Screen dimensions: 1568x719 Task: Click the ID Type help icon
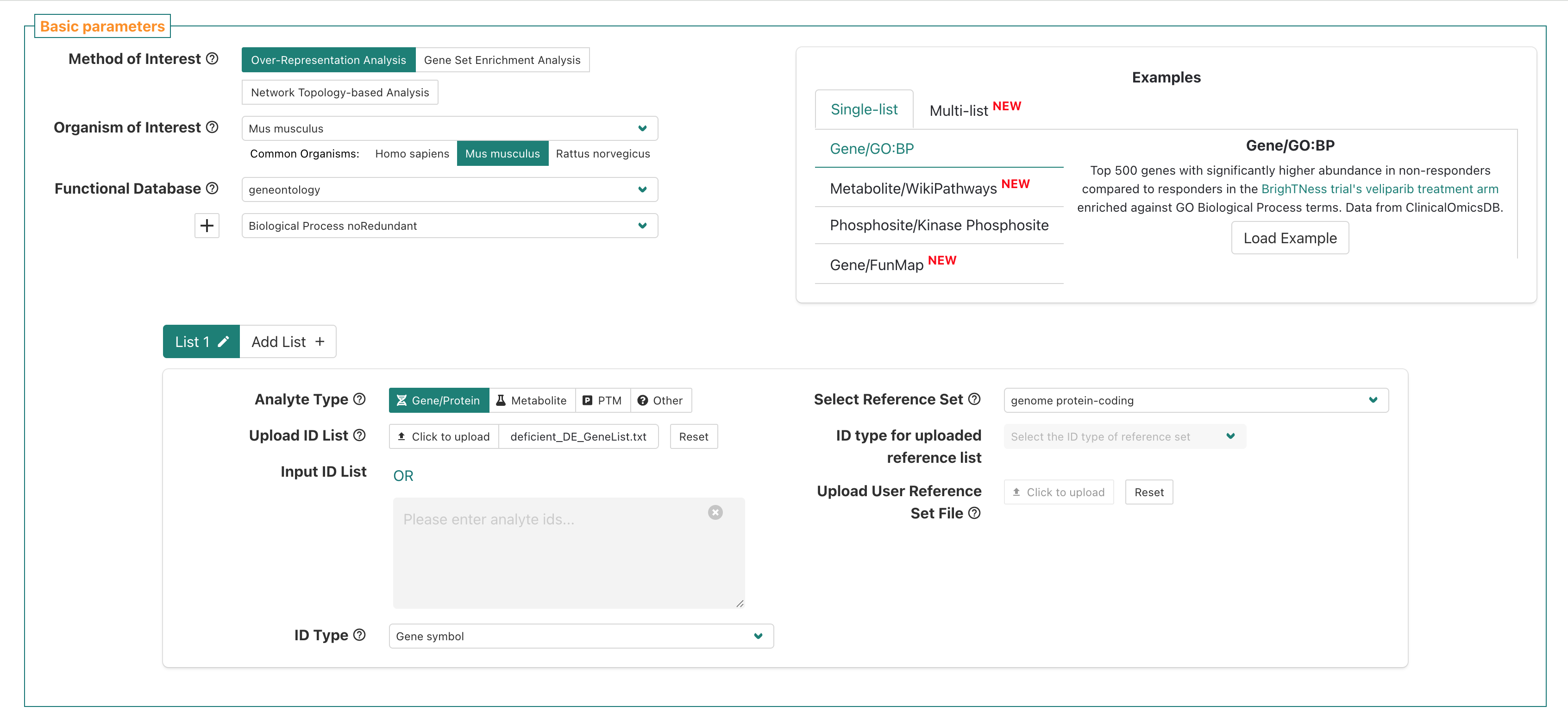coord(360,635)
